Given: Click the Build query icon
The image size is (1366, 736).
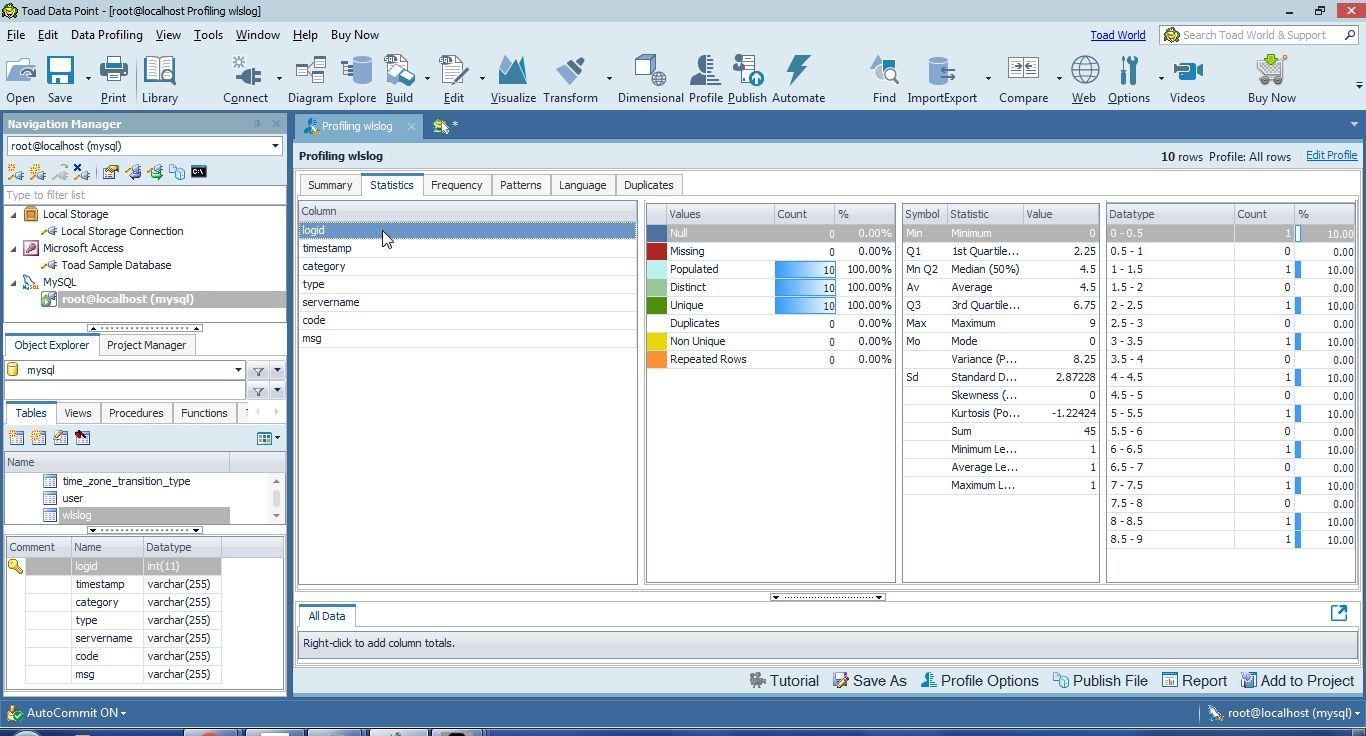Looking at the screenshot, I should click(x=399, y=79).
